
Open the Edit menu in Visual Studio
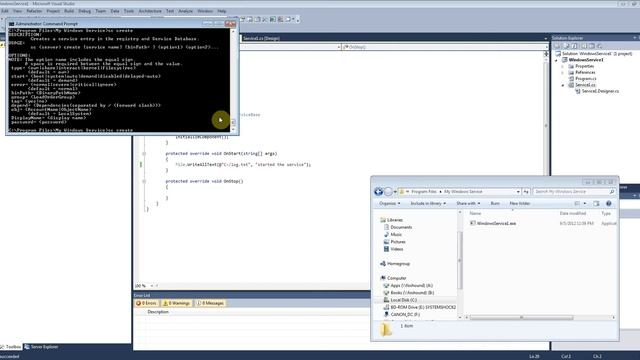[x=5, y=11]
